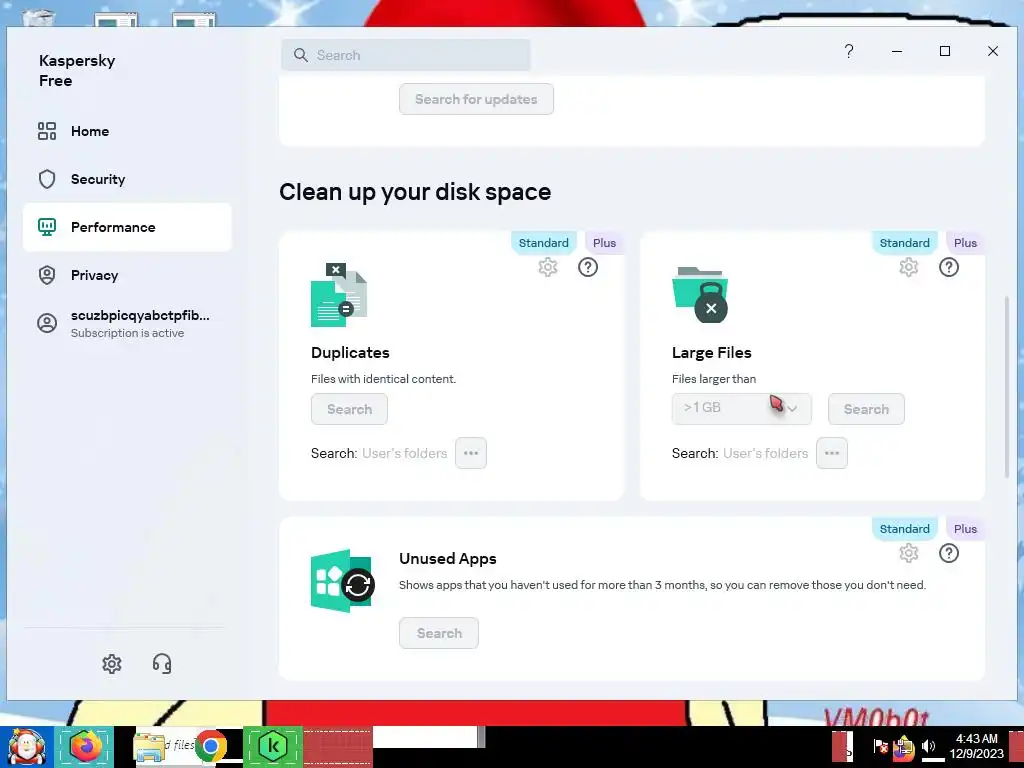The image size is (1024, 768).
Task: Open Large Files search folder options (three dots)
Action: click(832, 453)
